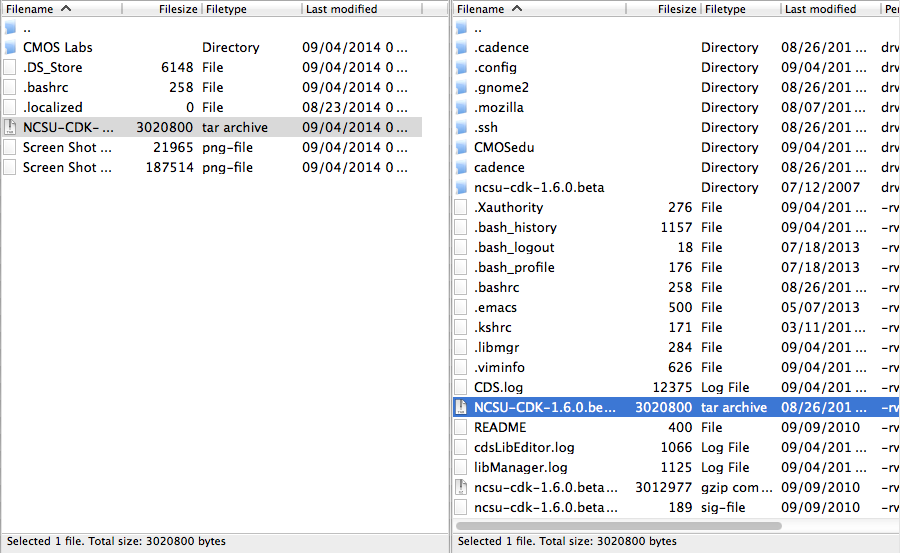
Task: Sort local pane by Filesize column header
Action: [x=162, y=9]
